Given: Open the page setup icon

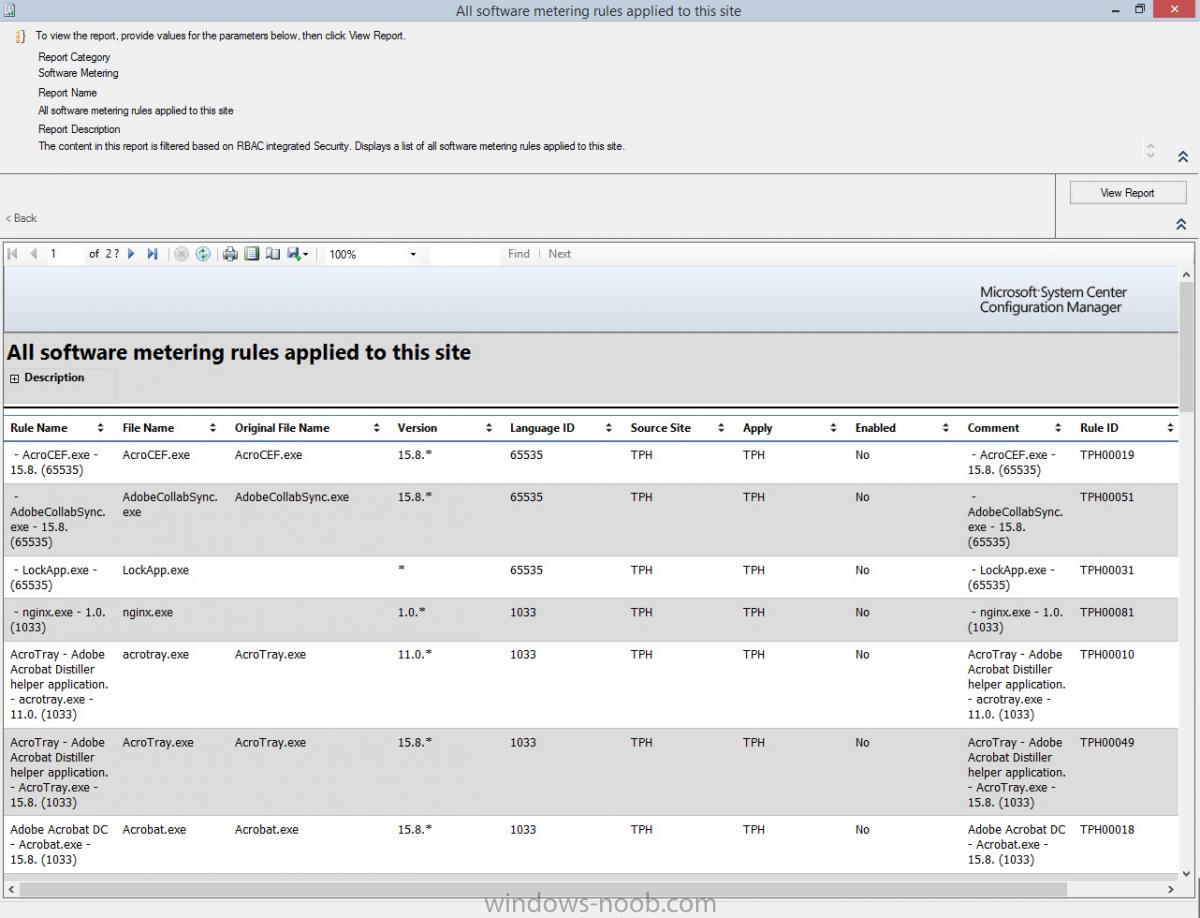Looking at the screenshot, I should [x=272, y=254].
